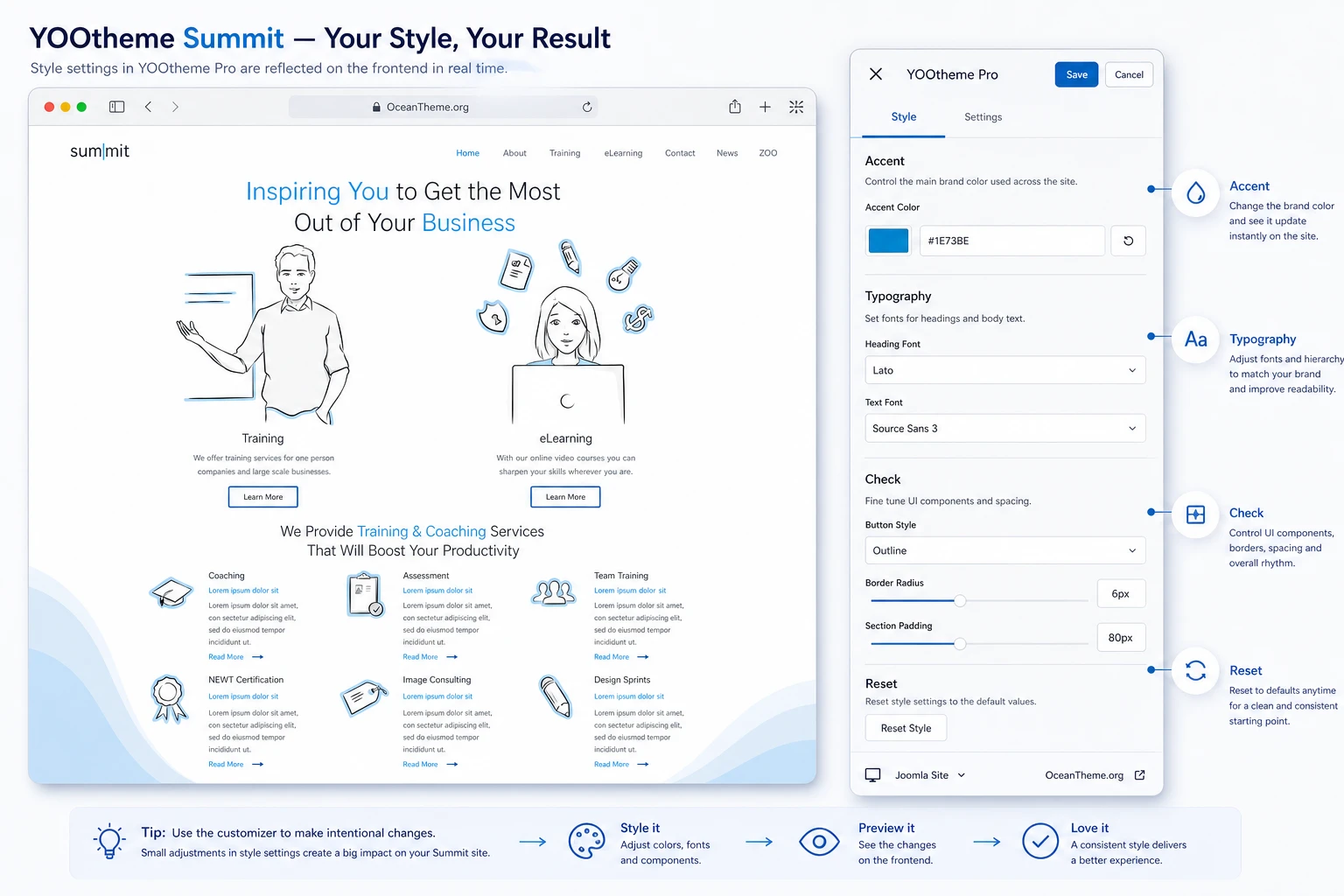This screenshot has height=896, width=1344.
Task: Click the Typography Aa icon
Action: click(x=1196, y=339)
